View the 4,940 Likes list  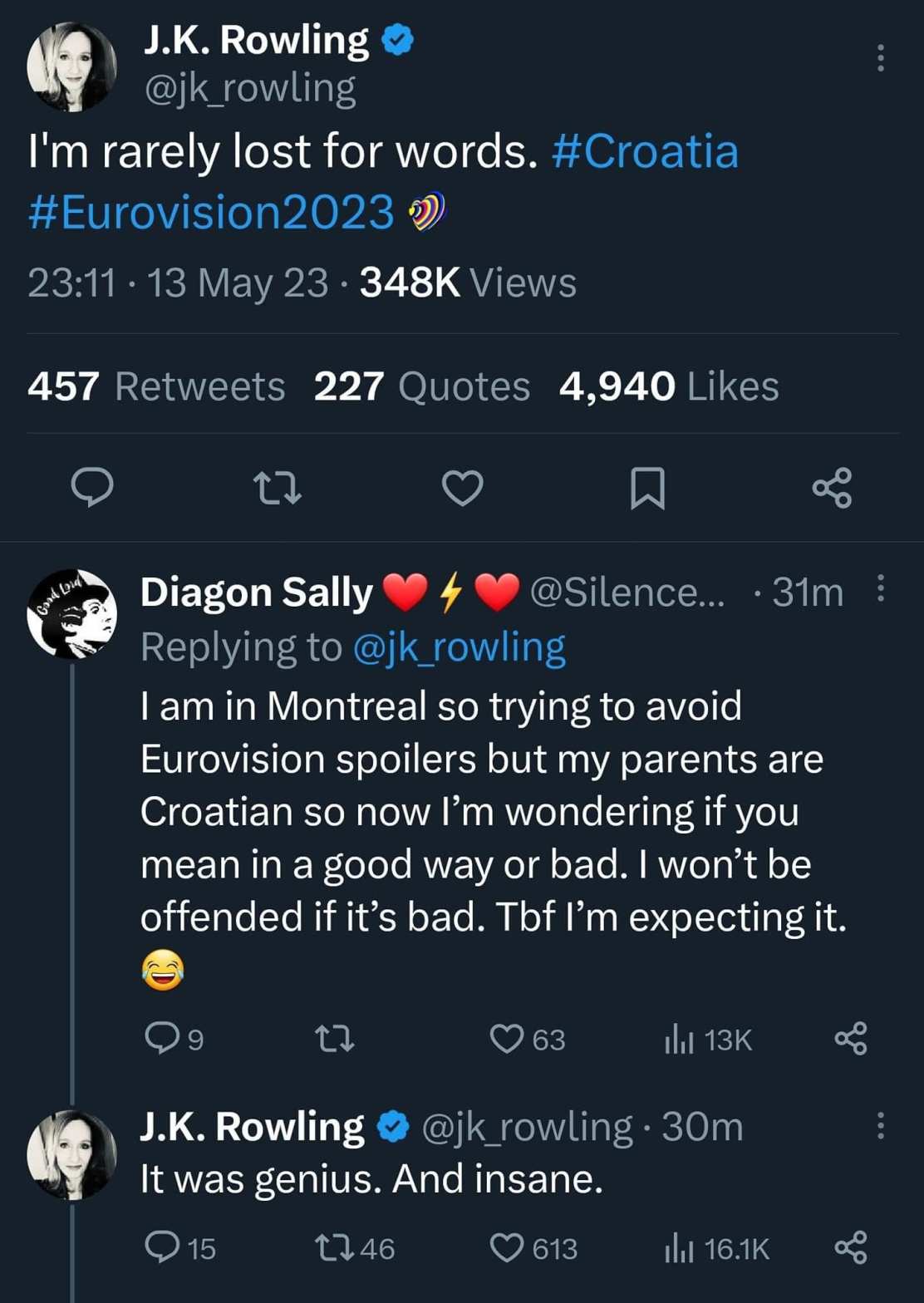click(669, 386)
